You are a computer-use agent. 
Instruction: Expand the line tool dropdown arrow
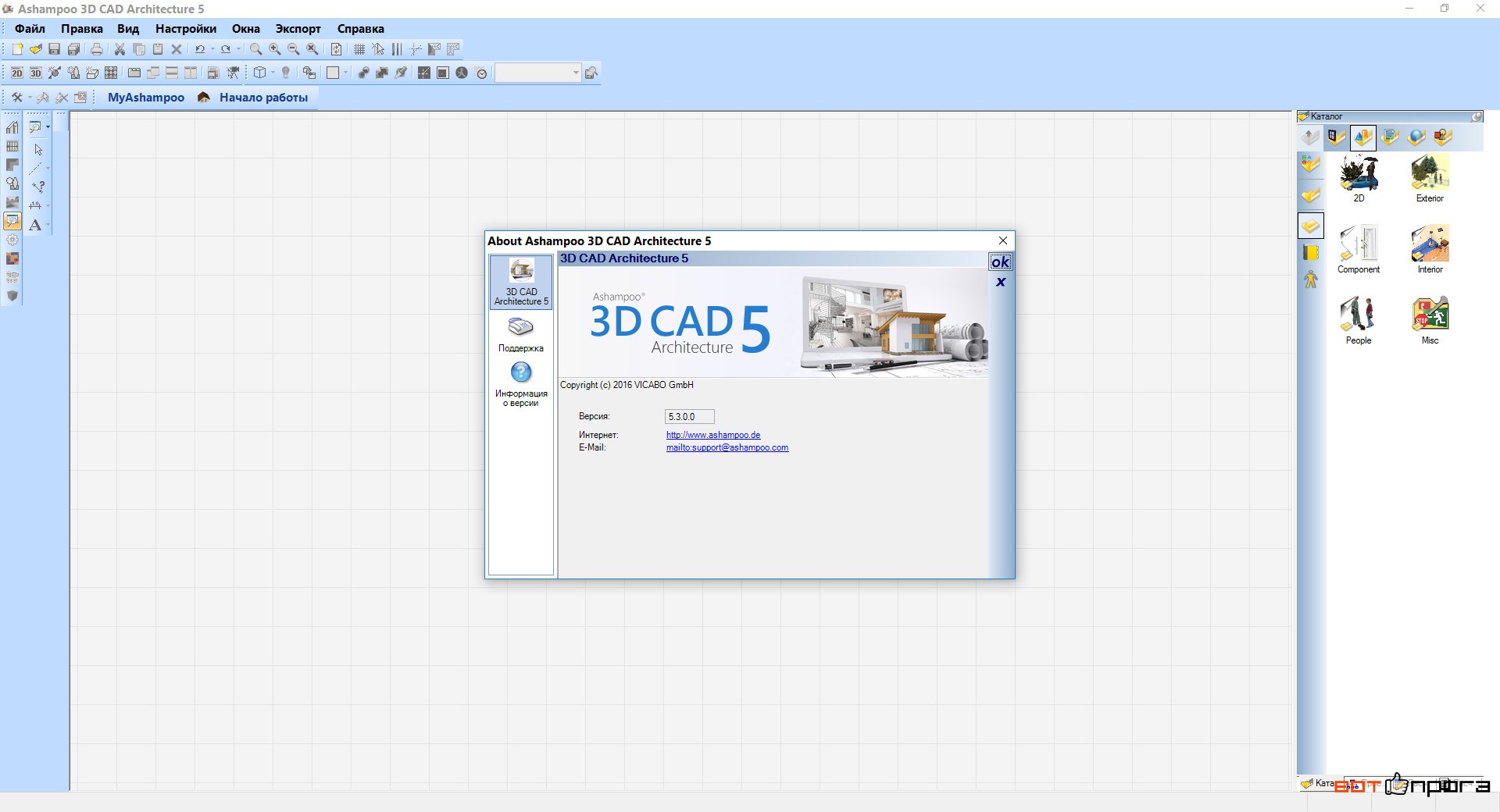click(x=48, y=168)
